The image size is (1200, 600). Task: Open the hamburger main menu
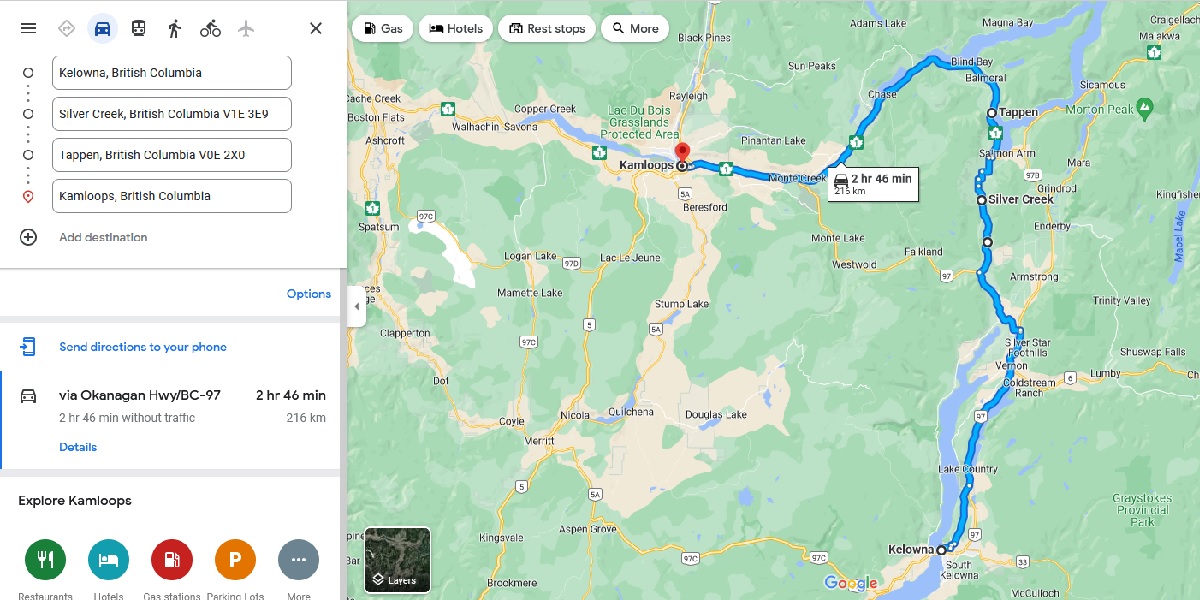coord(28,28)
